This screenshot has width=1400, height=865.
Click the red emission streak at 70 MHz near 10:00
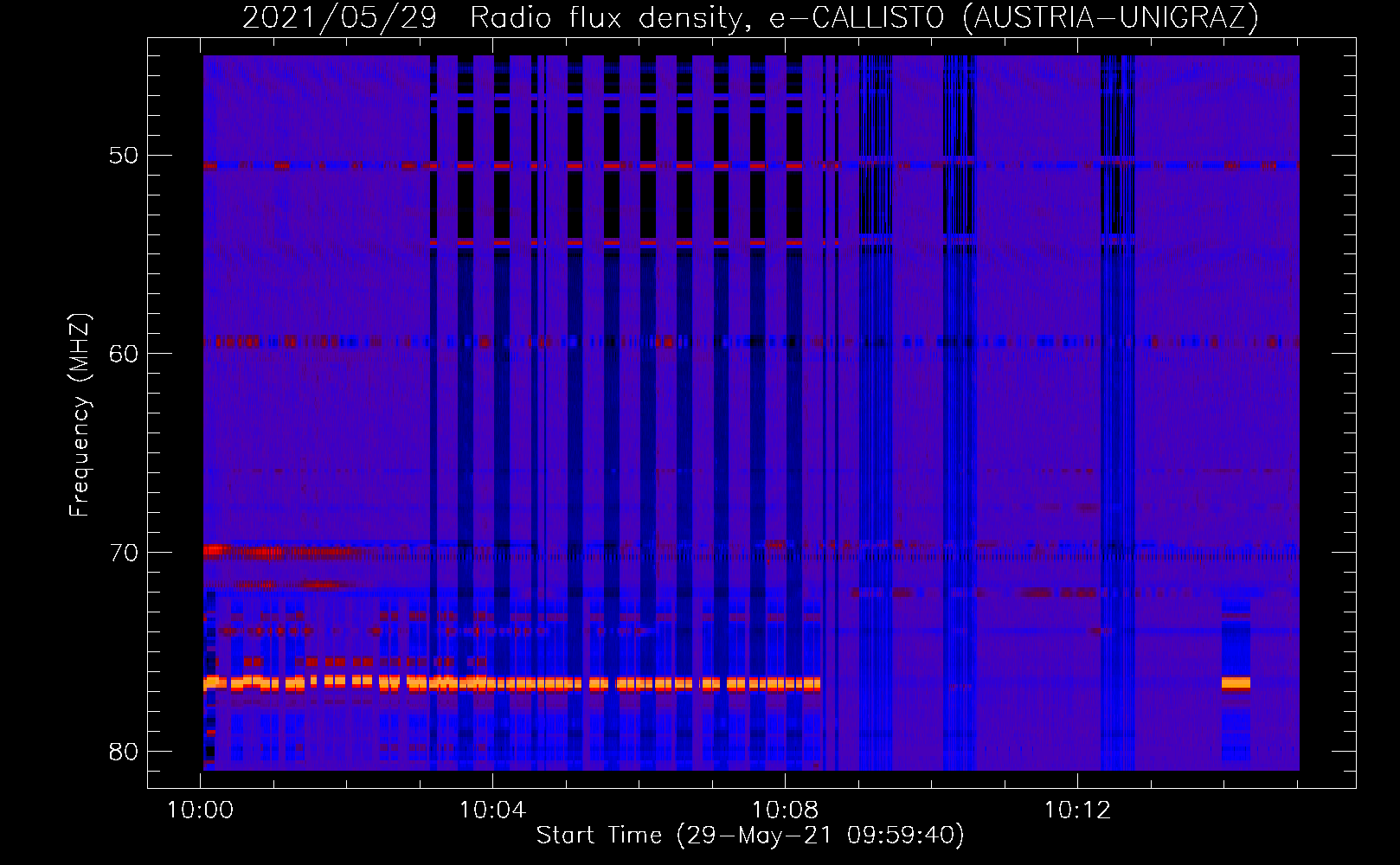click(281, 551)
